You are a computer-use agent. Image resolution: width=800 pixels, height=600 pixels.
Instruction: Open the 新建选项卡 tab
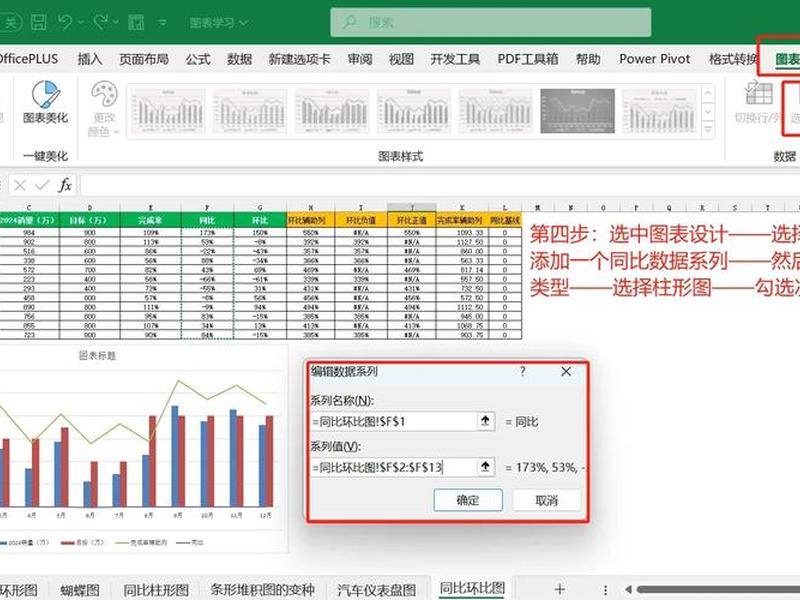tap(299, 59)
